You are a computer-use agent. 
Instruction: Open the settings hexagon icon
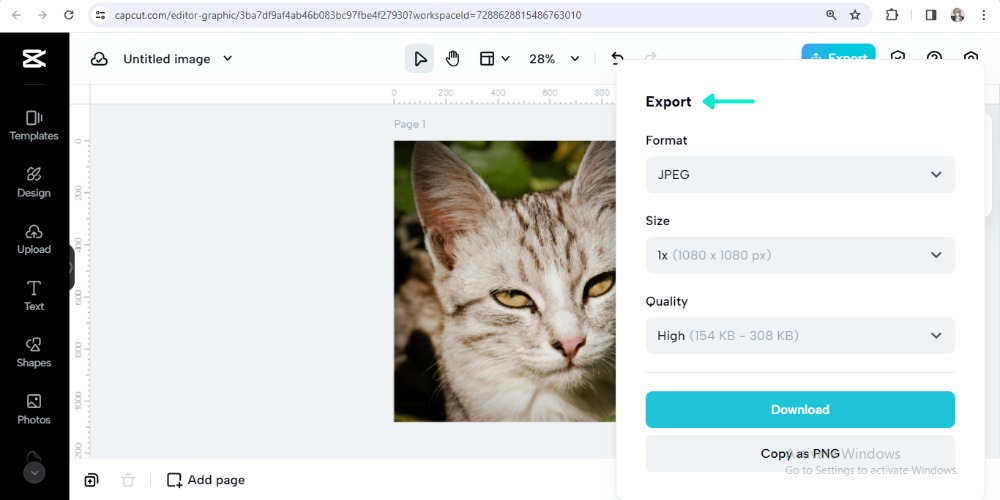point(971,57)
